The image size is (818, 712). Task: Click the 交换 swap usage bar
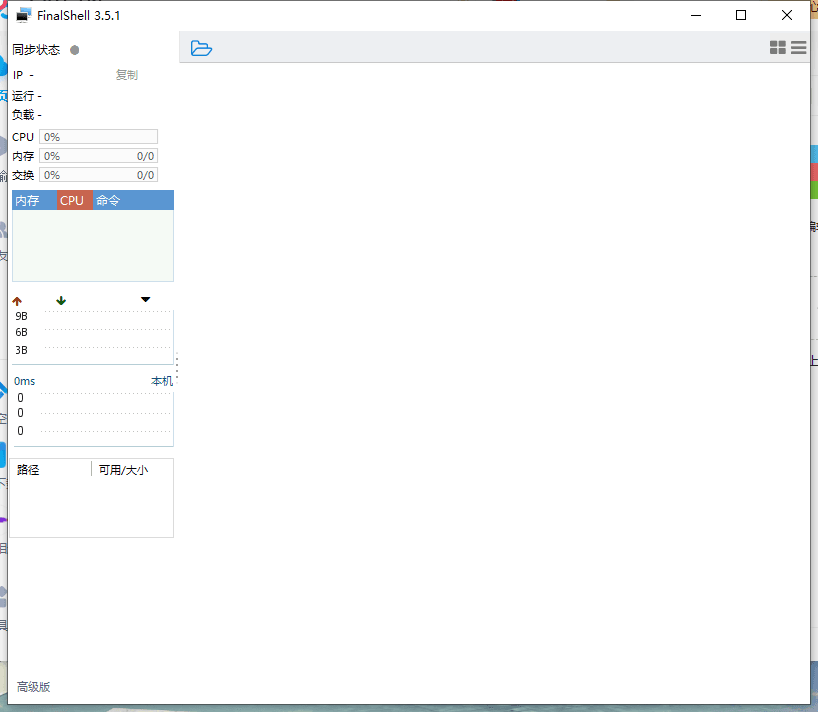(98, 175)
